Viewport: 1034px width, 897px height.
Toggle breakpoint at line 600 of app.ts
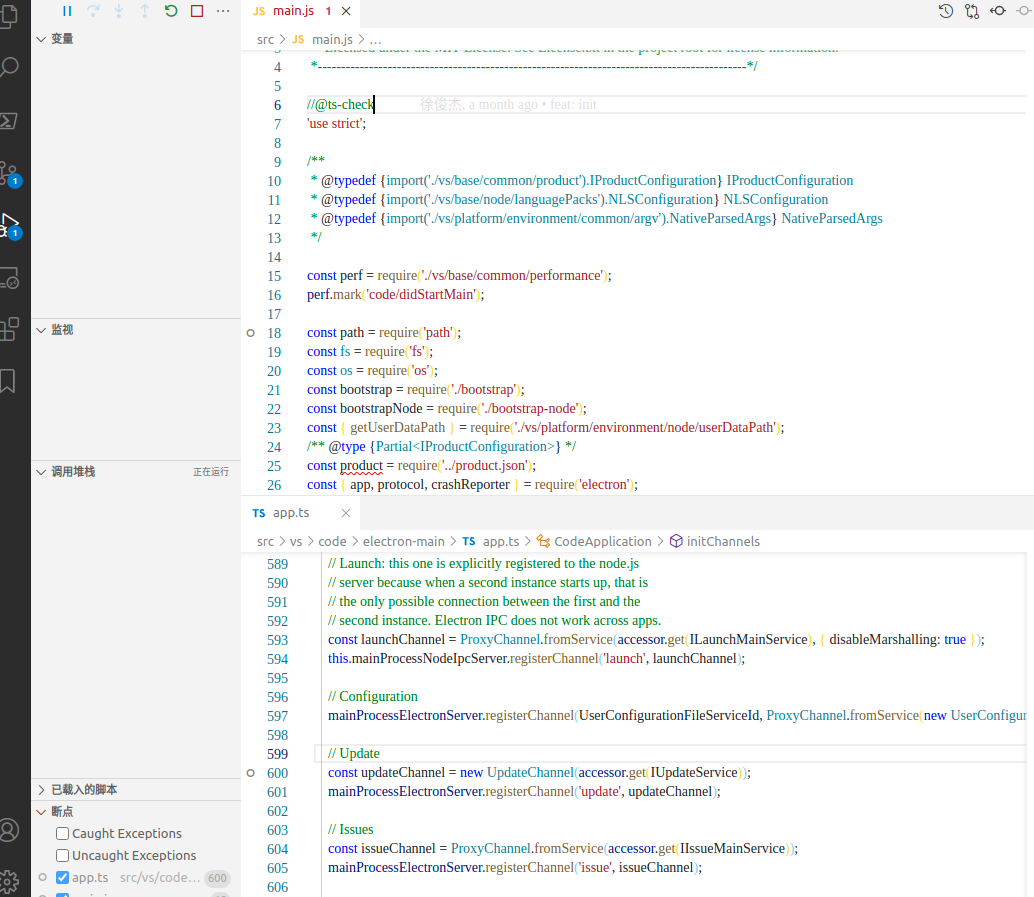251,773
